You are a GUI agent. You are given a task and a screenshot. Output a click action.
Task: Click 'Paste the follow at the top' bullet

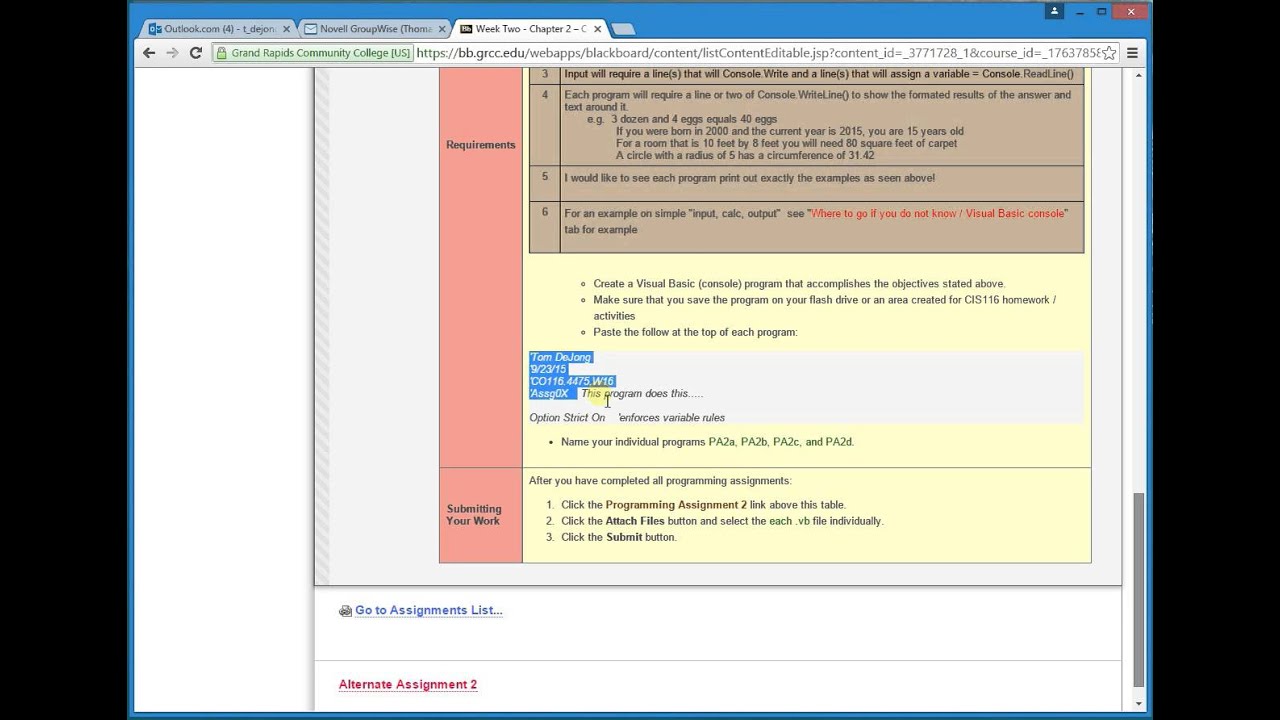(x=695, y=332)
